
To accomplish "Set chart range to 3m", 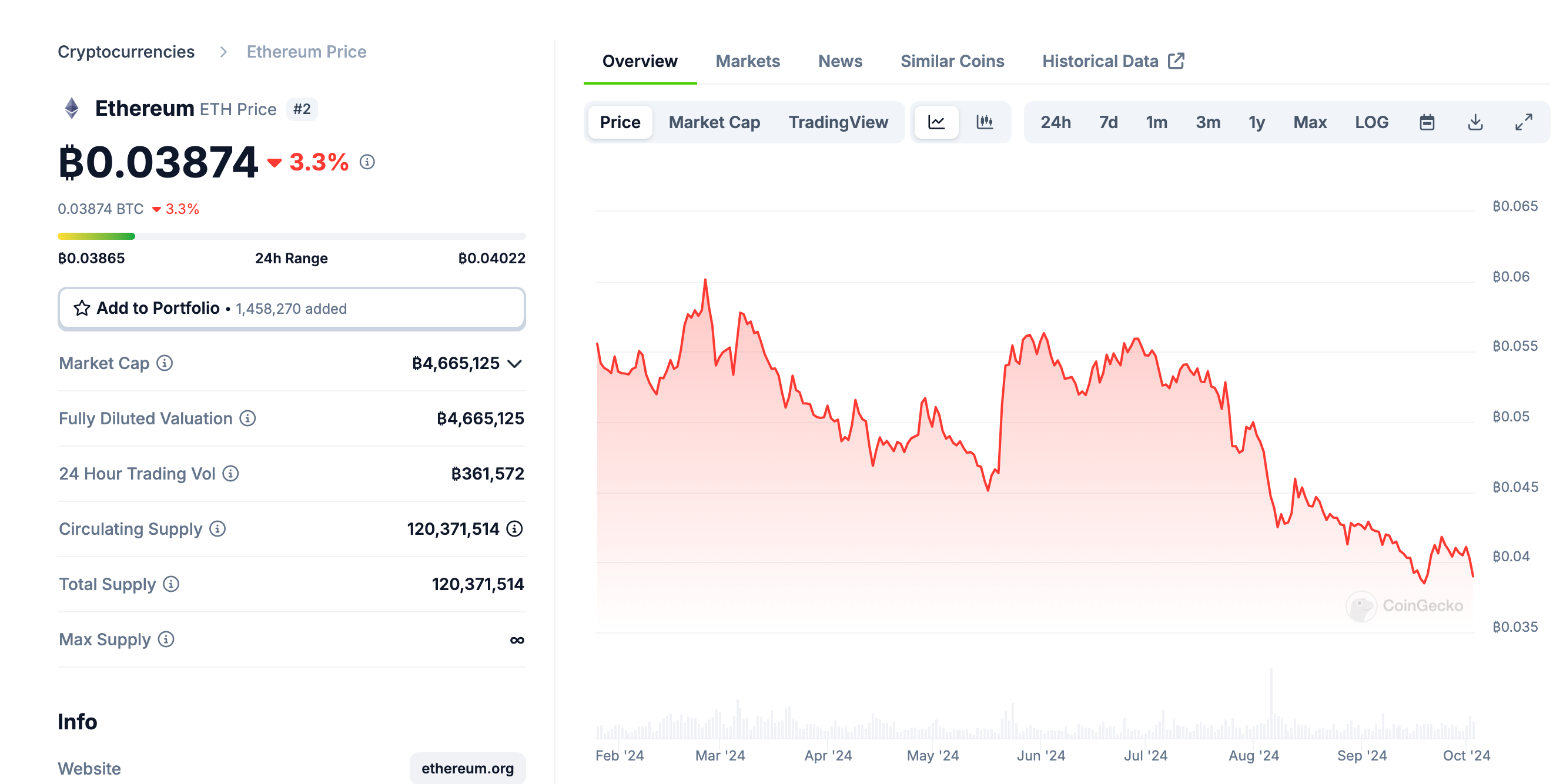I will click(1208, 122).
